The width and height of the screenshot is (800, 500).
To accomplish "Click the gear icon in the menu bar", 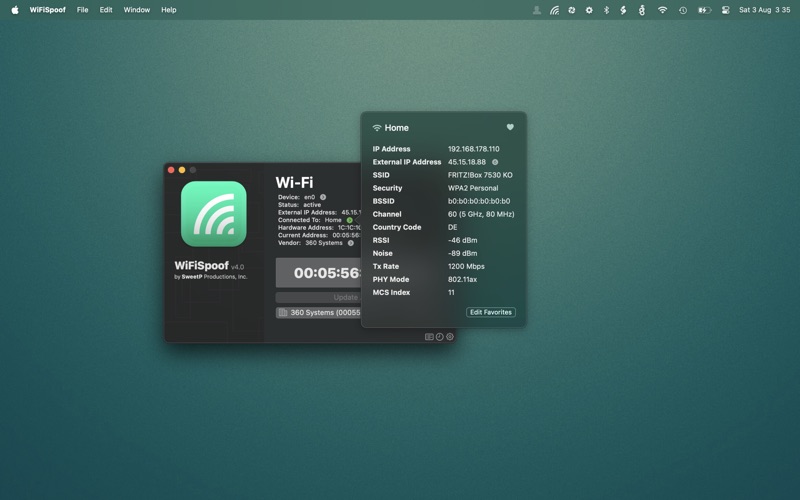I will point(589,10).
